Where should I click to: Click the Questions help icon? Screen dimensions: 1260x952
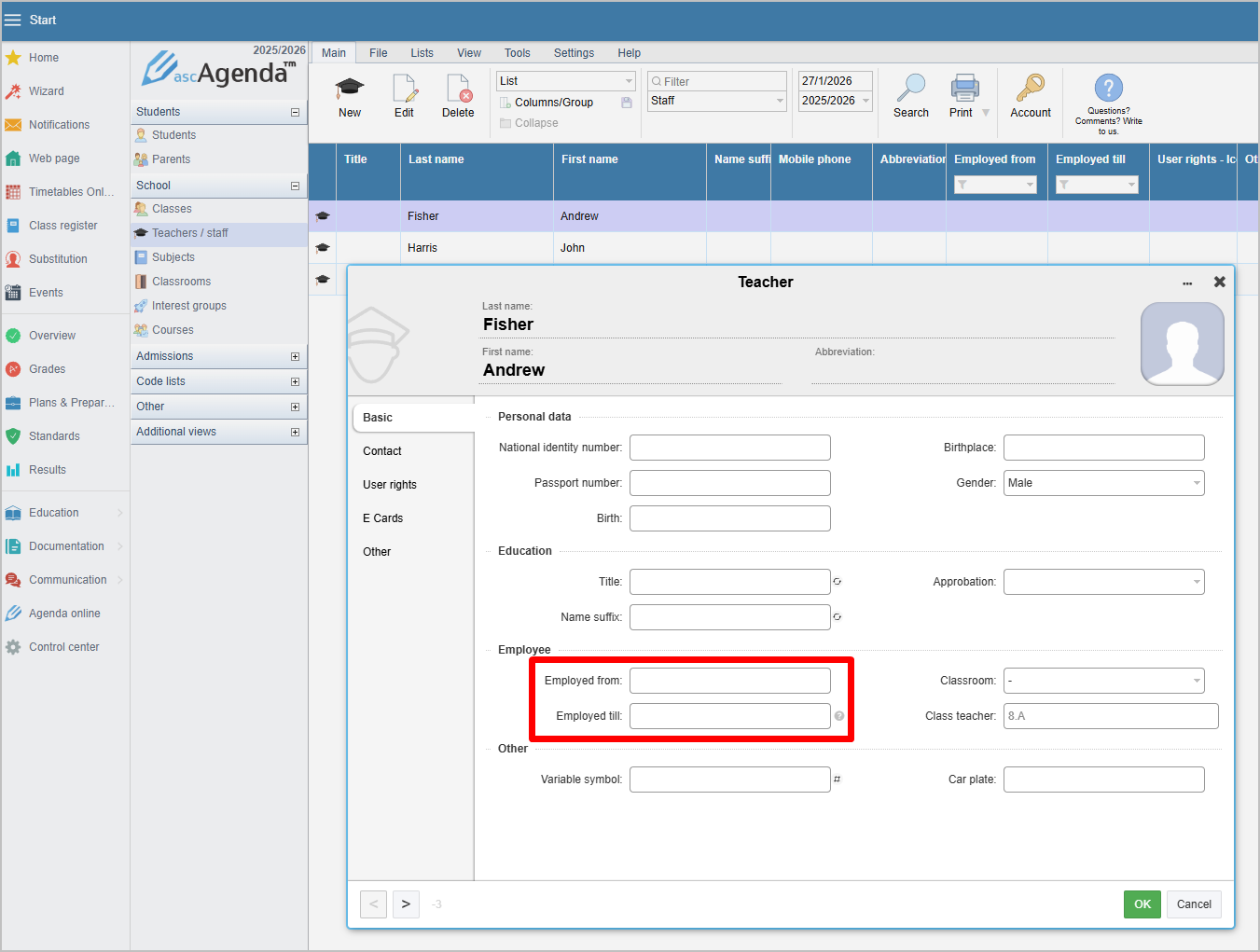1108,90
